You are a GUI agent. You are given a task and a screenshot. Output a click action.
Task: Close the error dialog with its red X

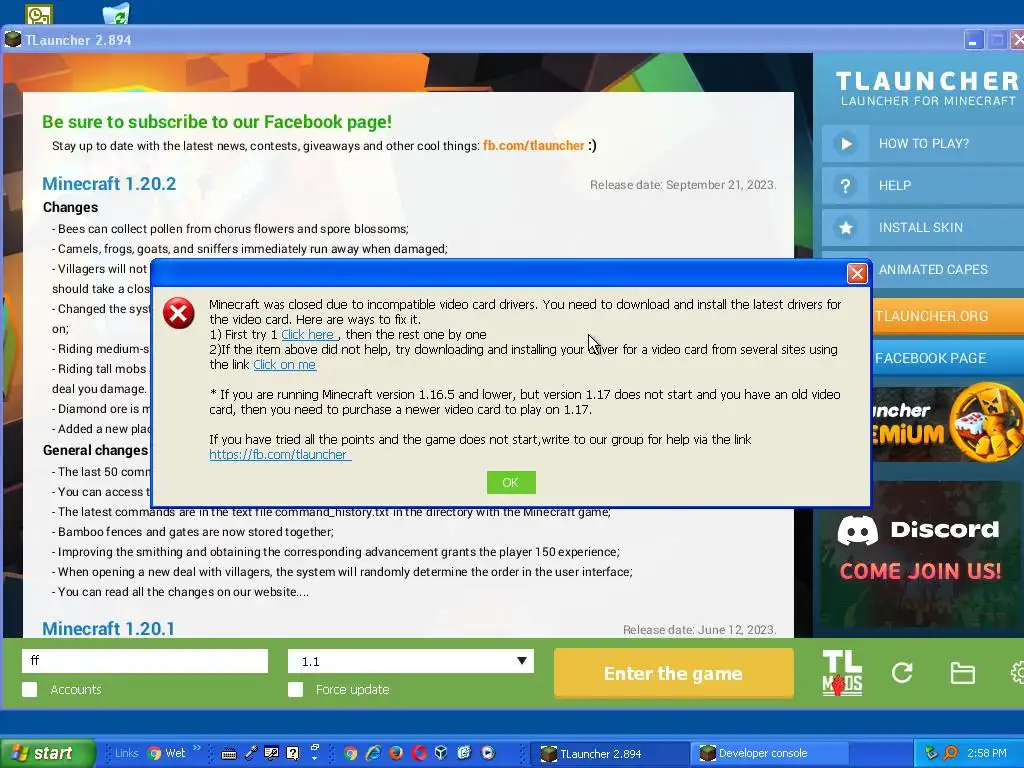[857, 273]
